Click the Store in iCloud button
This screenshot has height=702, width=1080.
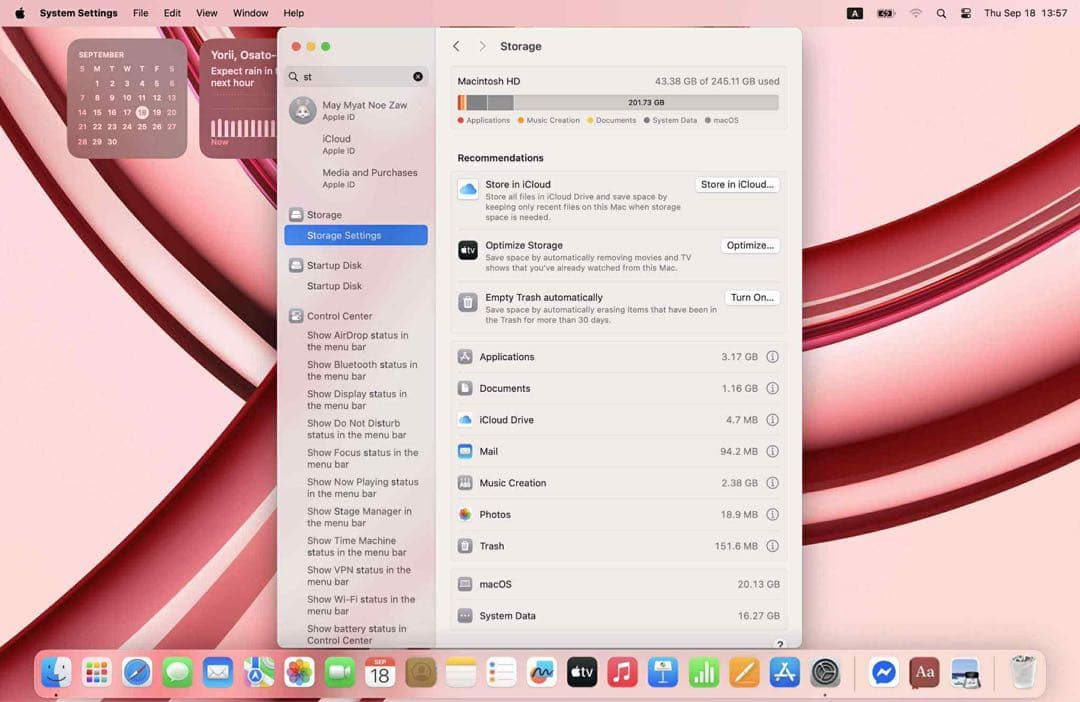737,184
